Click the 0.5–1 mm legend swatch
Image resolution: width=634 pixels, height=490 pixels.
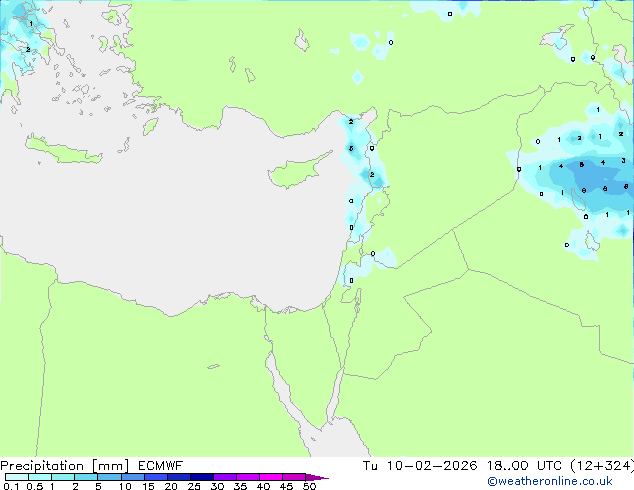(40, 477)
